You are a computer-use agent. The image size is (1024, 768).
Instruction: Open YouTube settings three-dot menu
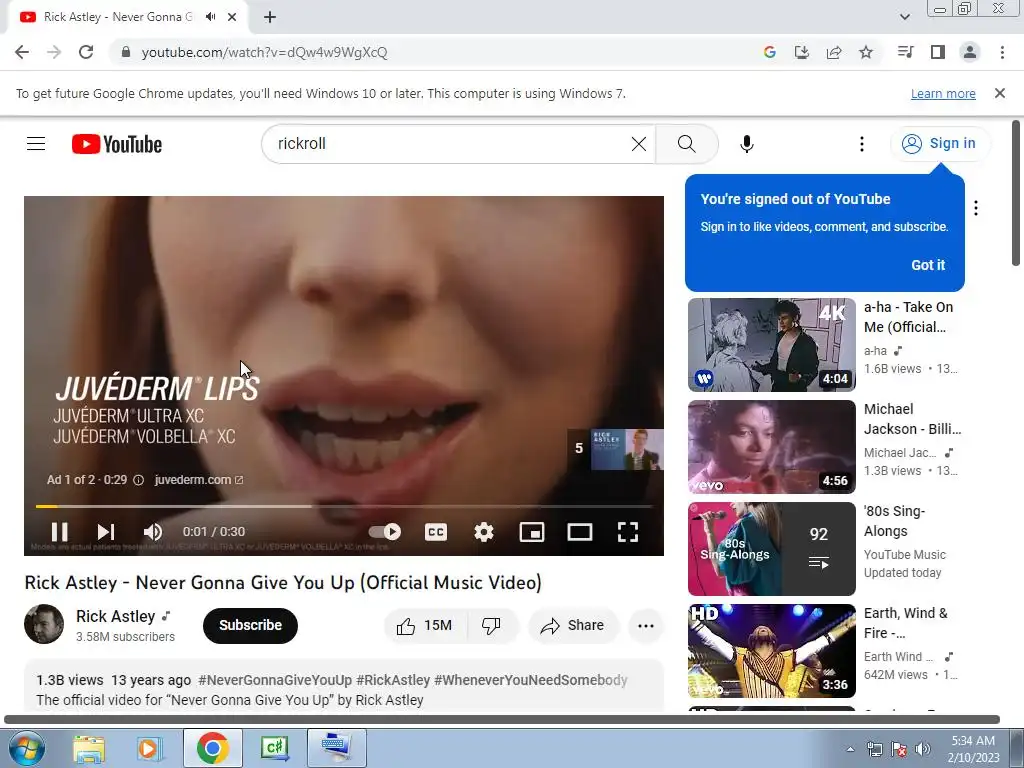pyautogui.click(x=862, y=144)
